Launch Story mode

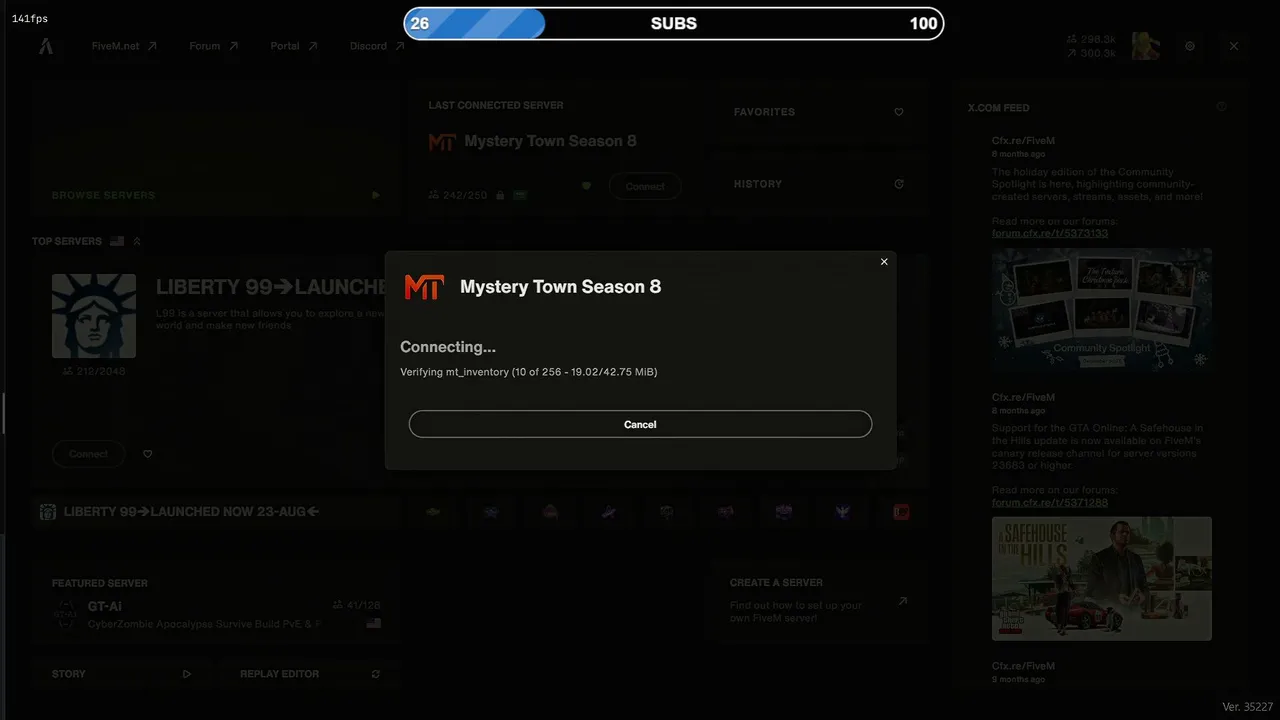(x=120, y=674)
